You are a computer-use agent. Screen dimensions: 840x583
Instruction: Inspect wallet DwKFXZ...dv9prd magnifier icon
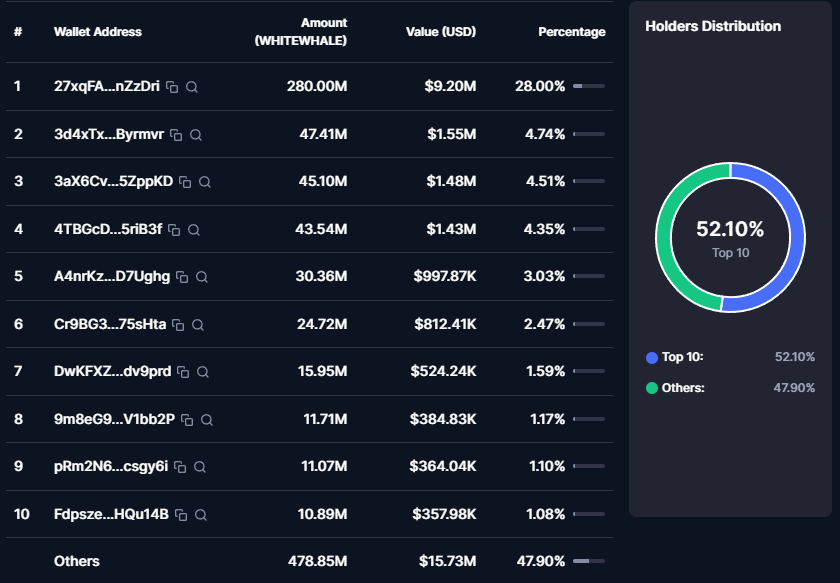(203, 372)
